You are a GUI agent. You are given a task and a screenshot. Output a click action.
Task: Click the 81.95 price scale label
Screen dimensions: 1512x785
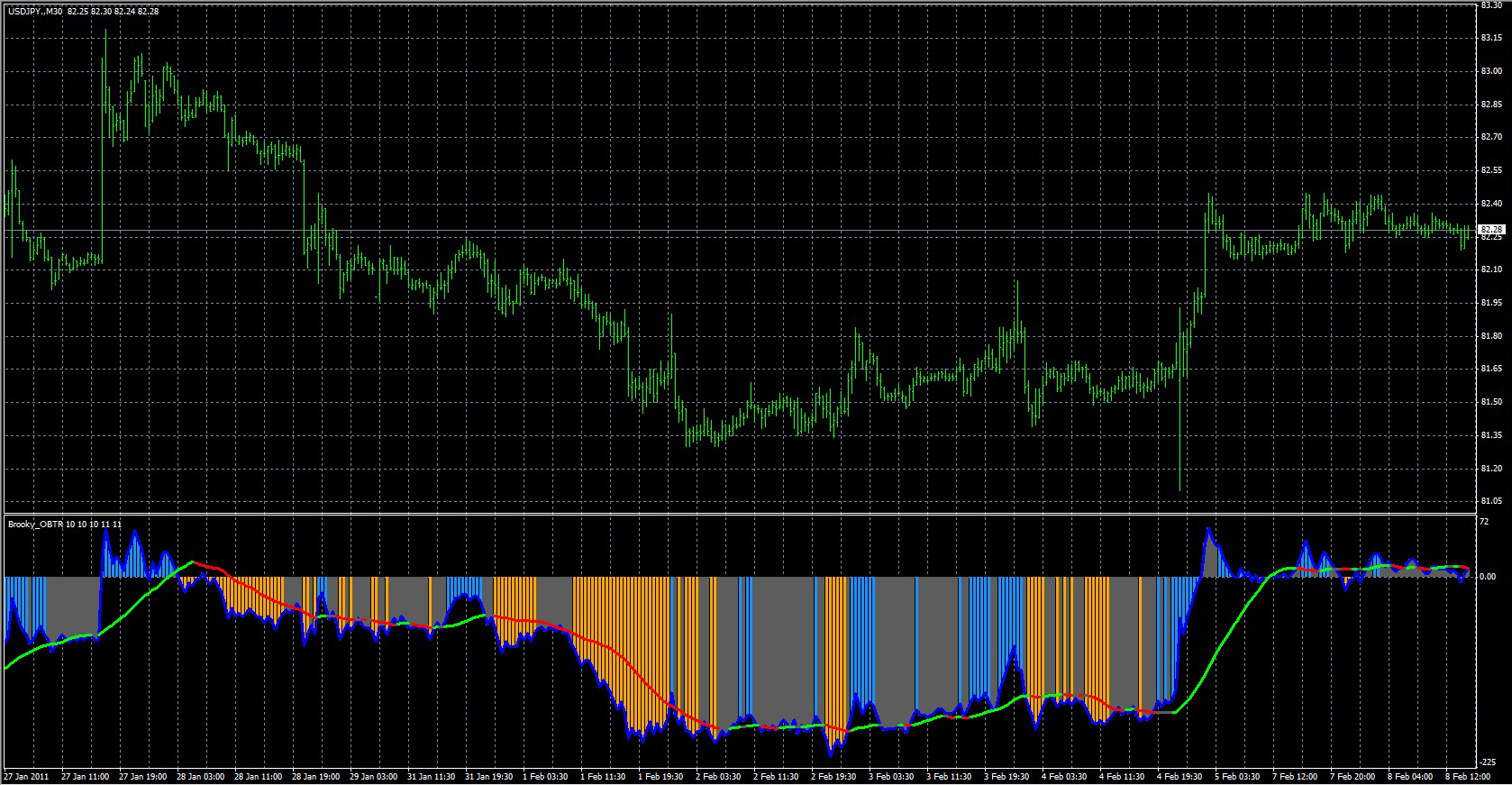(1491, 303)
